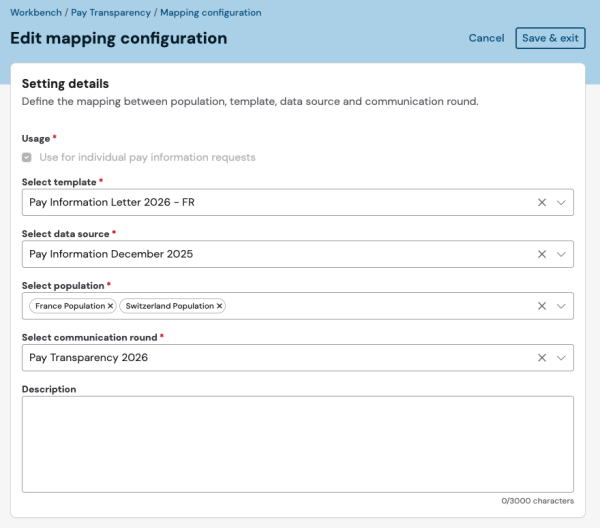The width and height of the screenshot is (600, 528).
Task: Go to the Workbench breadcrumb
Action: click(x=36, y=13)
